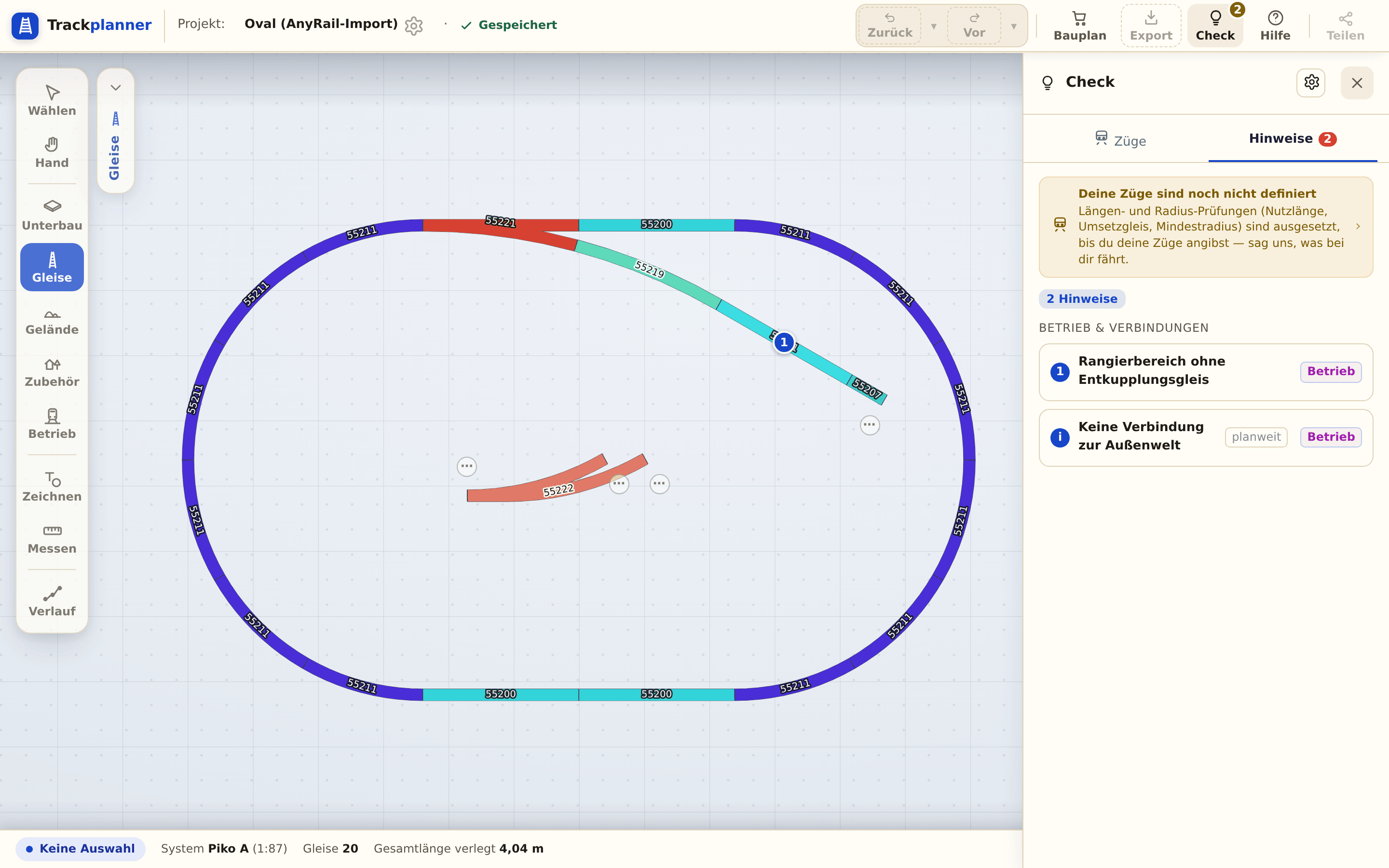Toggle the Check panel button
Screen dimensions: 1389x868
point(1215,26)
